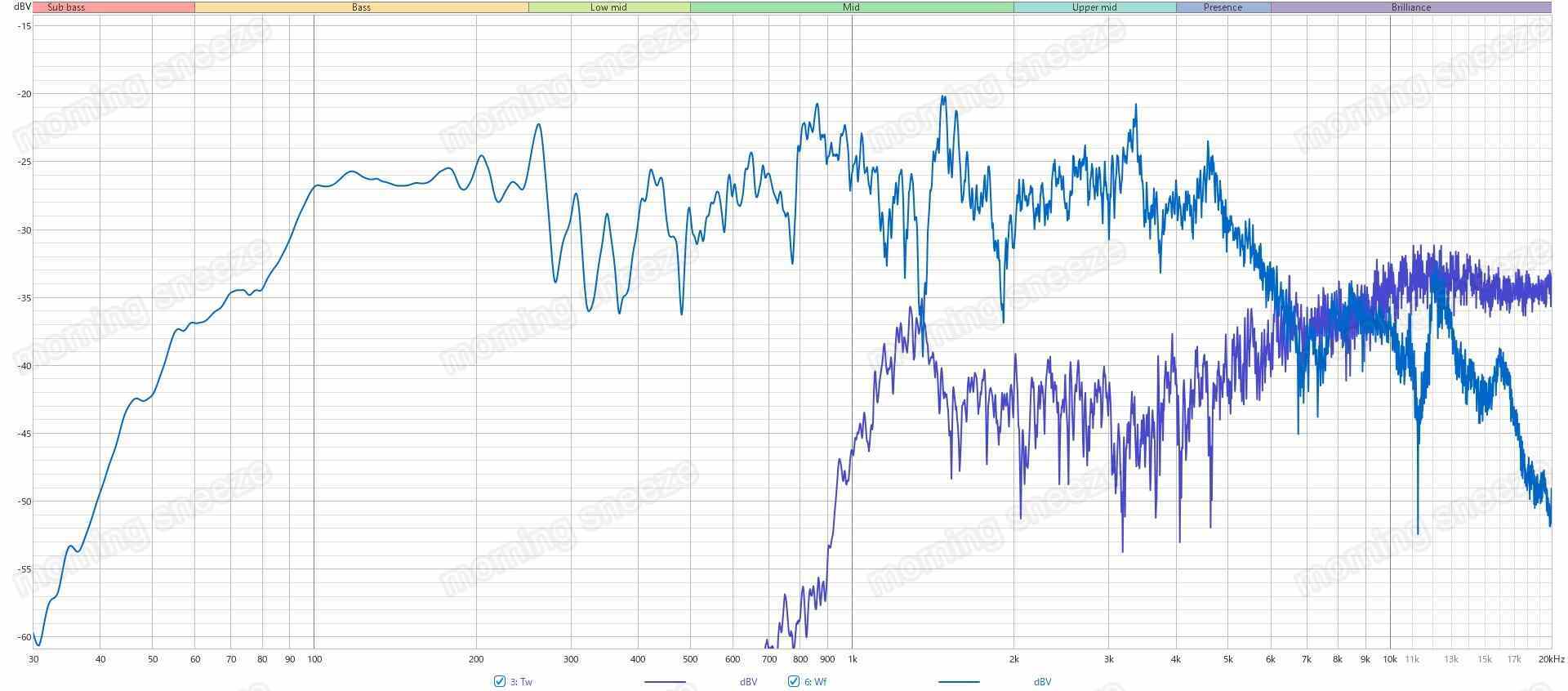
Task: Click the blue Wf legend line sample
Action: pyautogui.click(x=959, y=682)
